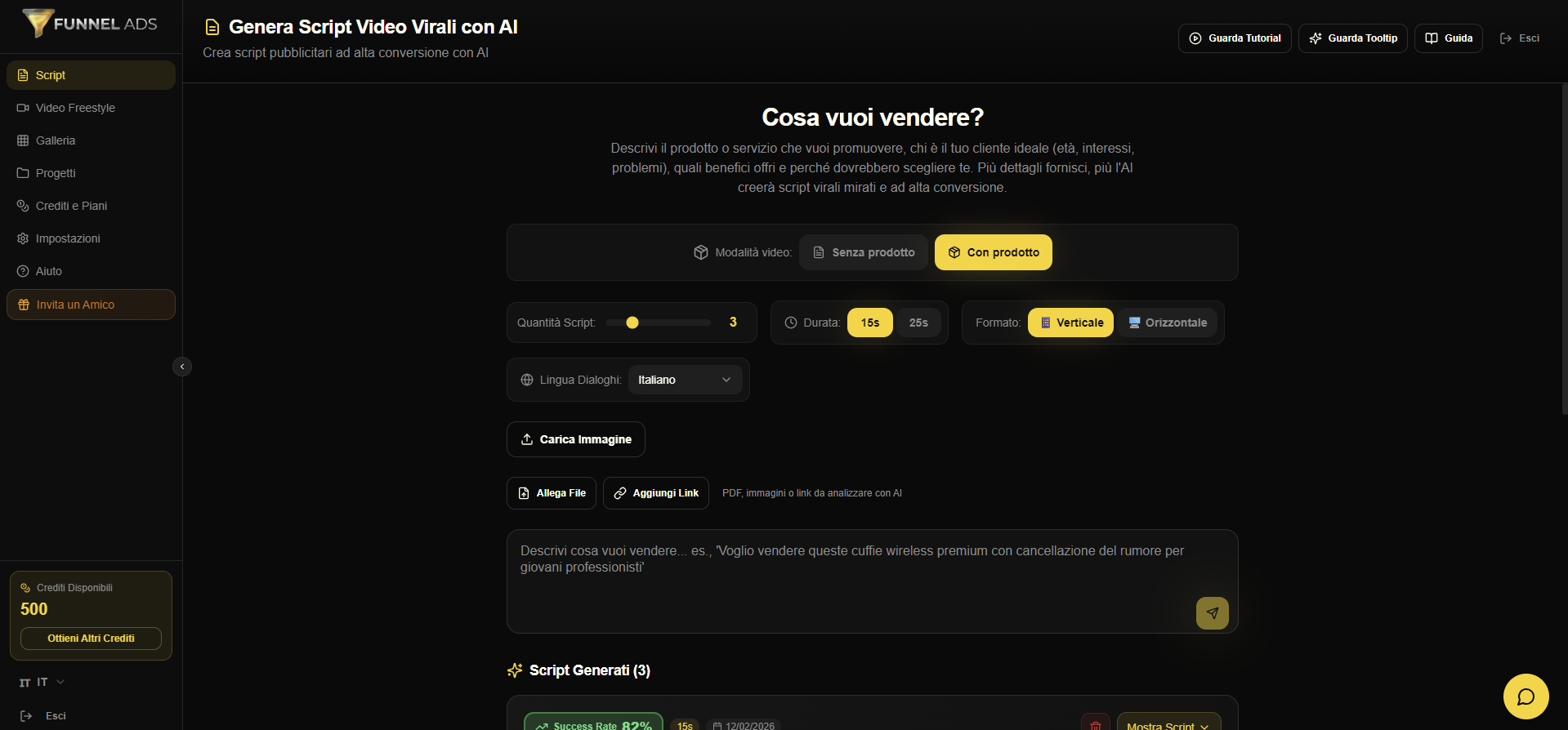Click the PDF, immagini o link hint text
This screenshot has height=730, width=1568.
(x=812, y=493)
